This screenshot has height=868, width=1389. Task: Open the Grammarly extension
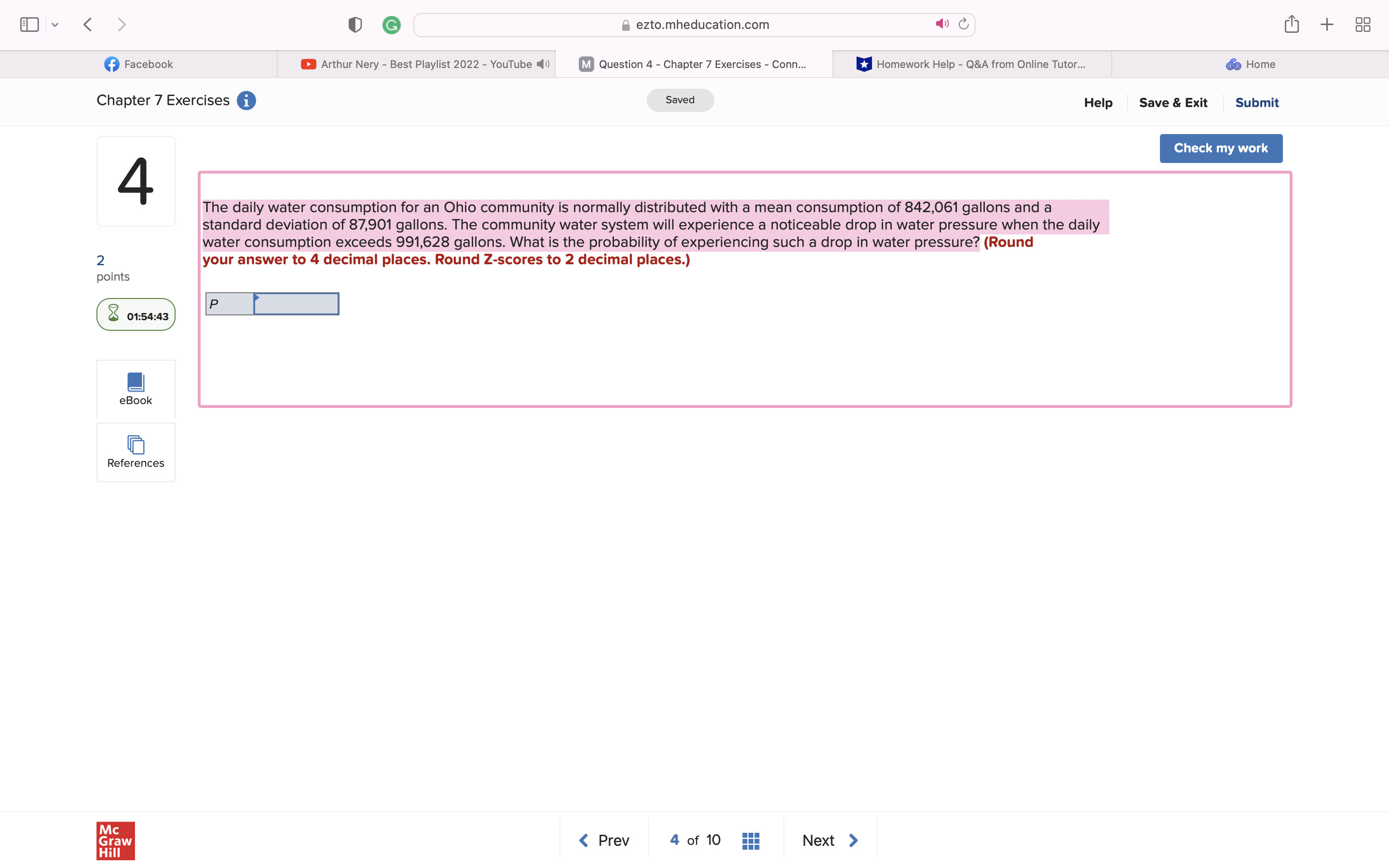[392, 24]
